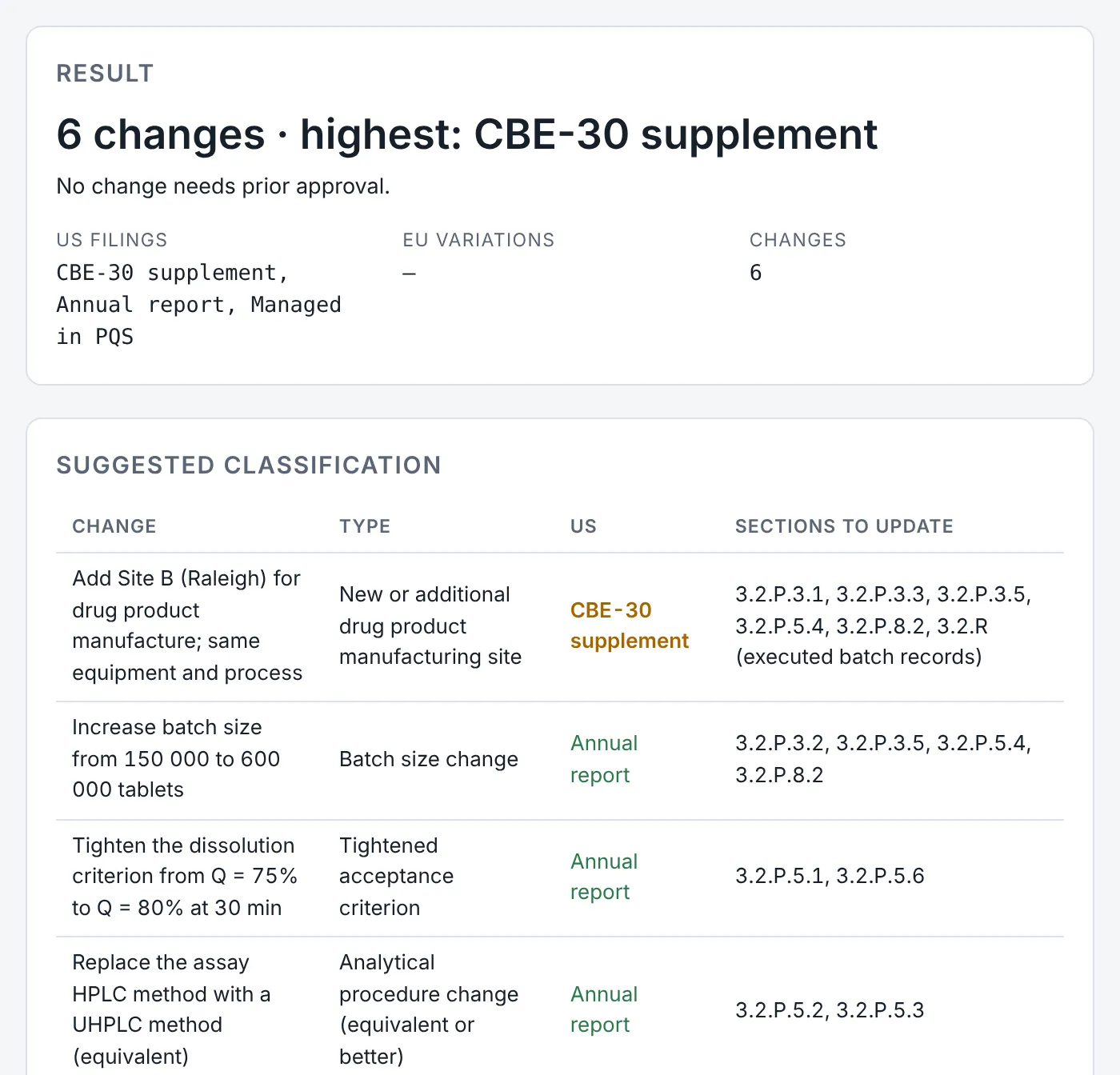
Task: Click the CHANGE column header
Action: [114, 526]
